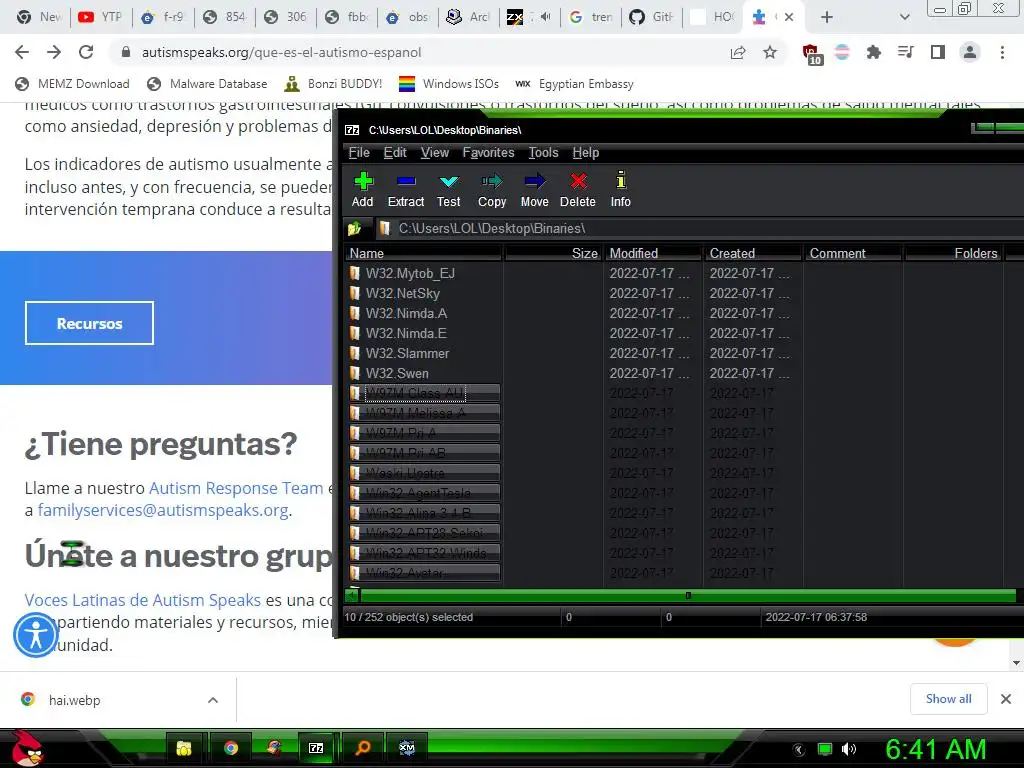Click the 7-Zip horizontal scrollbar
The width and height of the screenshot is (1024, 768).
pyautogui.click(x=688, y=596)
